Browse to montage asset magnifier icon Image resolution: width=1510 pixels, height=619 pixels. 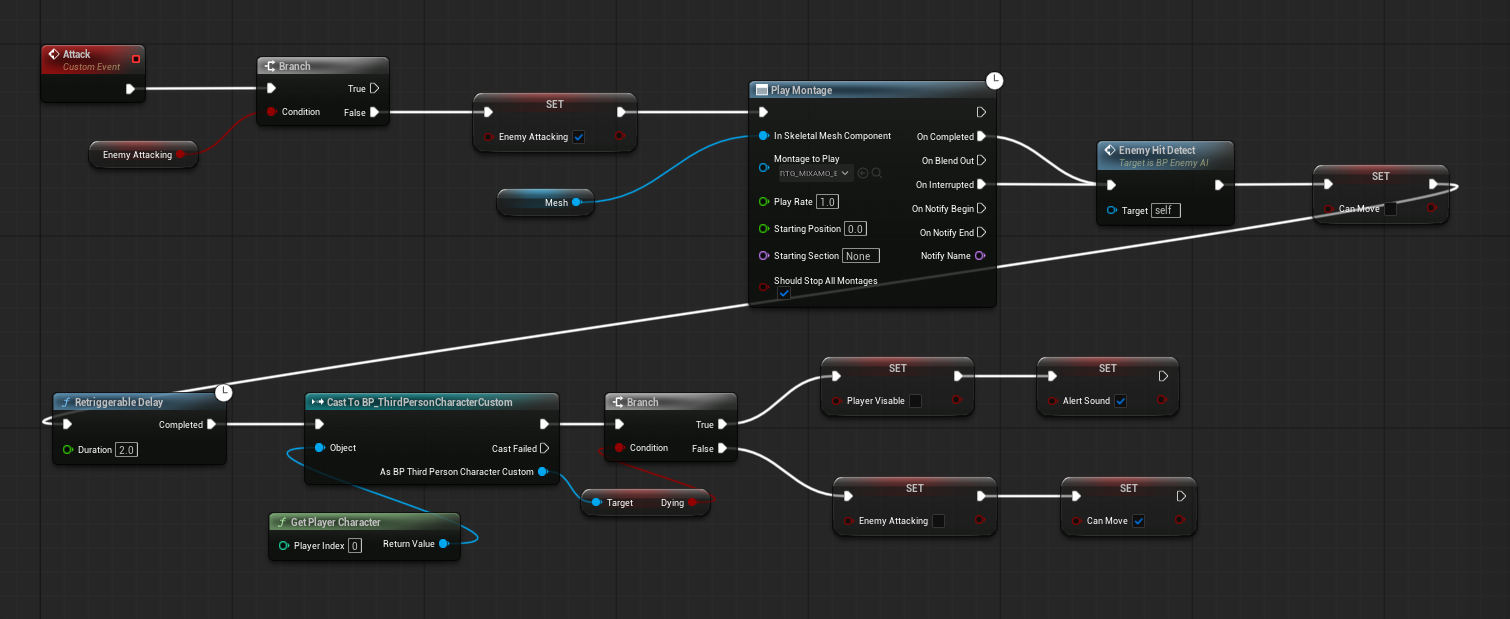[x=877, y=173]
